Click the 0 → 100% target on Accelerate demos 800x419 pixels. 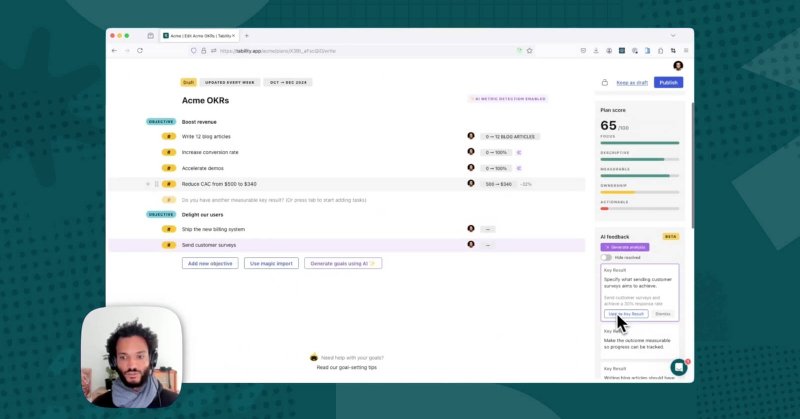click(496, 168)
